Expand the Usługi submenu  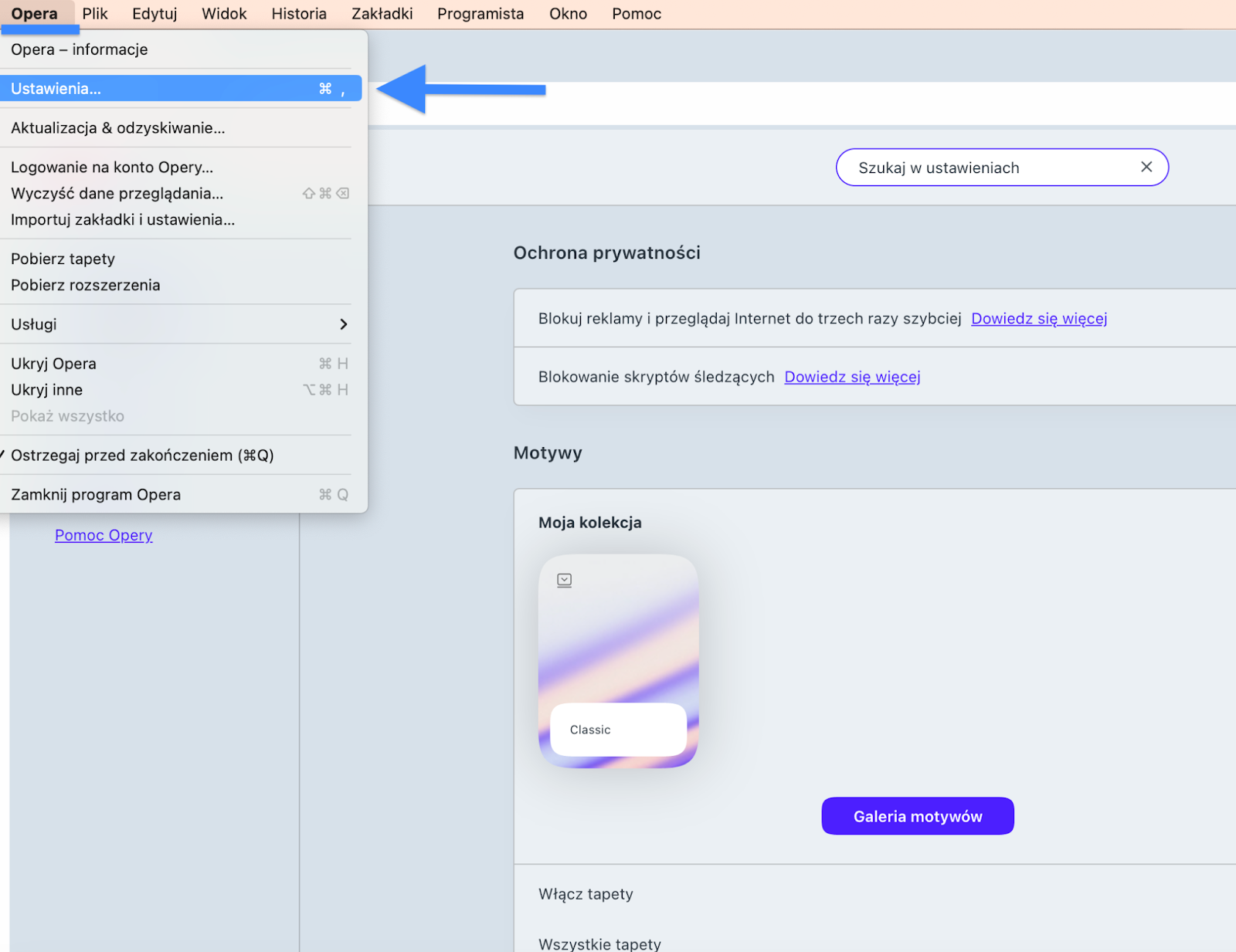pos(181,325)
